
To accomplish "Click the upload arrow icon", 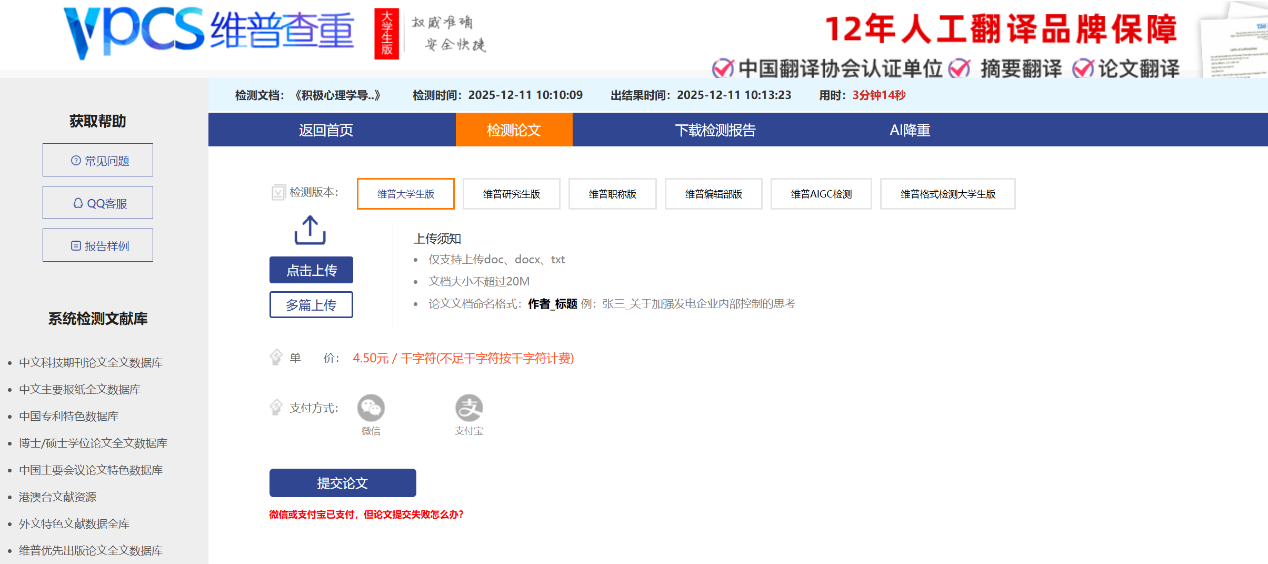I will coord(310,231).
